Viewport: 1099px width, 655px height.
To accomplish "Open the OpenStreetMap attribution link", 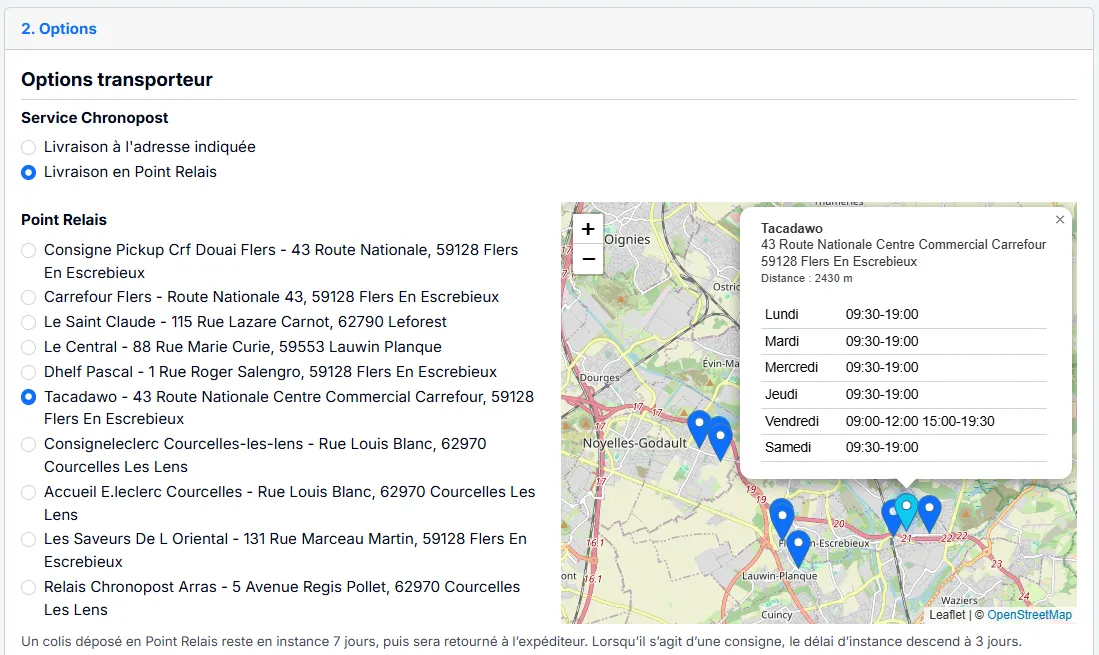I will click(1029, 615).
